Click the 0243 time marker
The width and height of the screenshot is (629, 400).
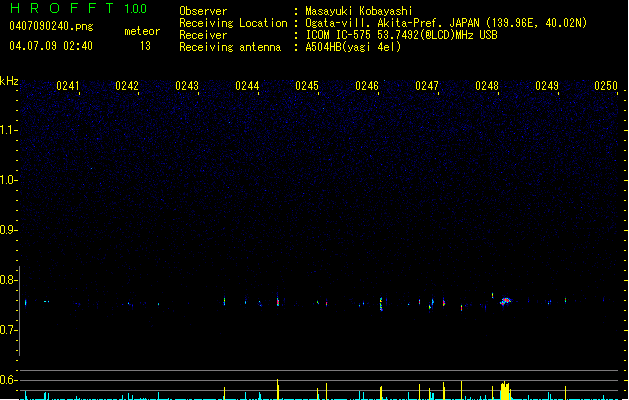coord(187,86)
